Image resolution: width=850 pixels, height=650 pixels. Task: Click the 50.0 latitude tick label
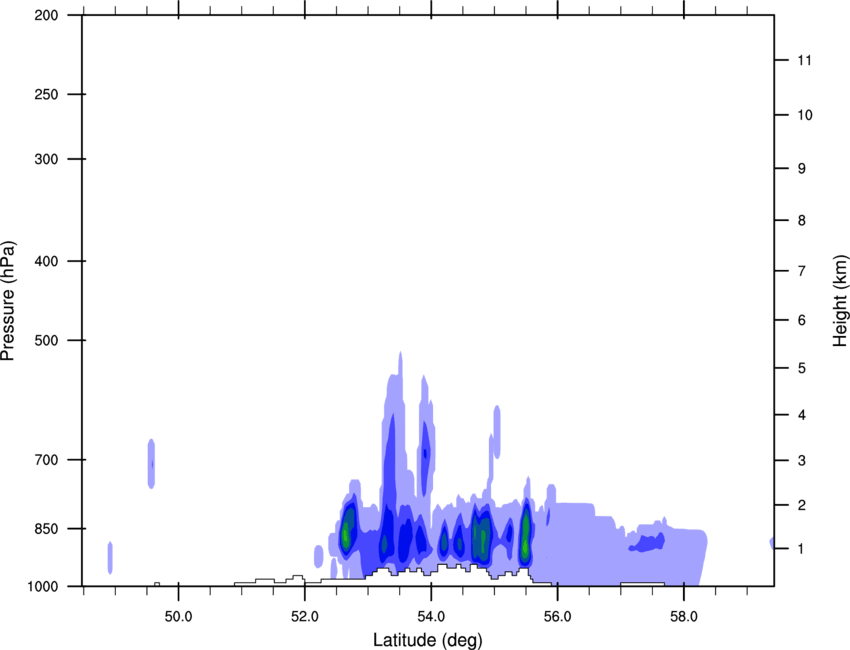(x=178, y=617)
